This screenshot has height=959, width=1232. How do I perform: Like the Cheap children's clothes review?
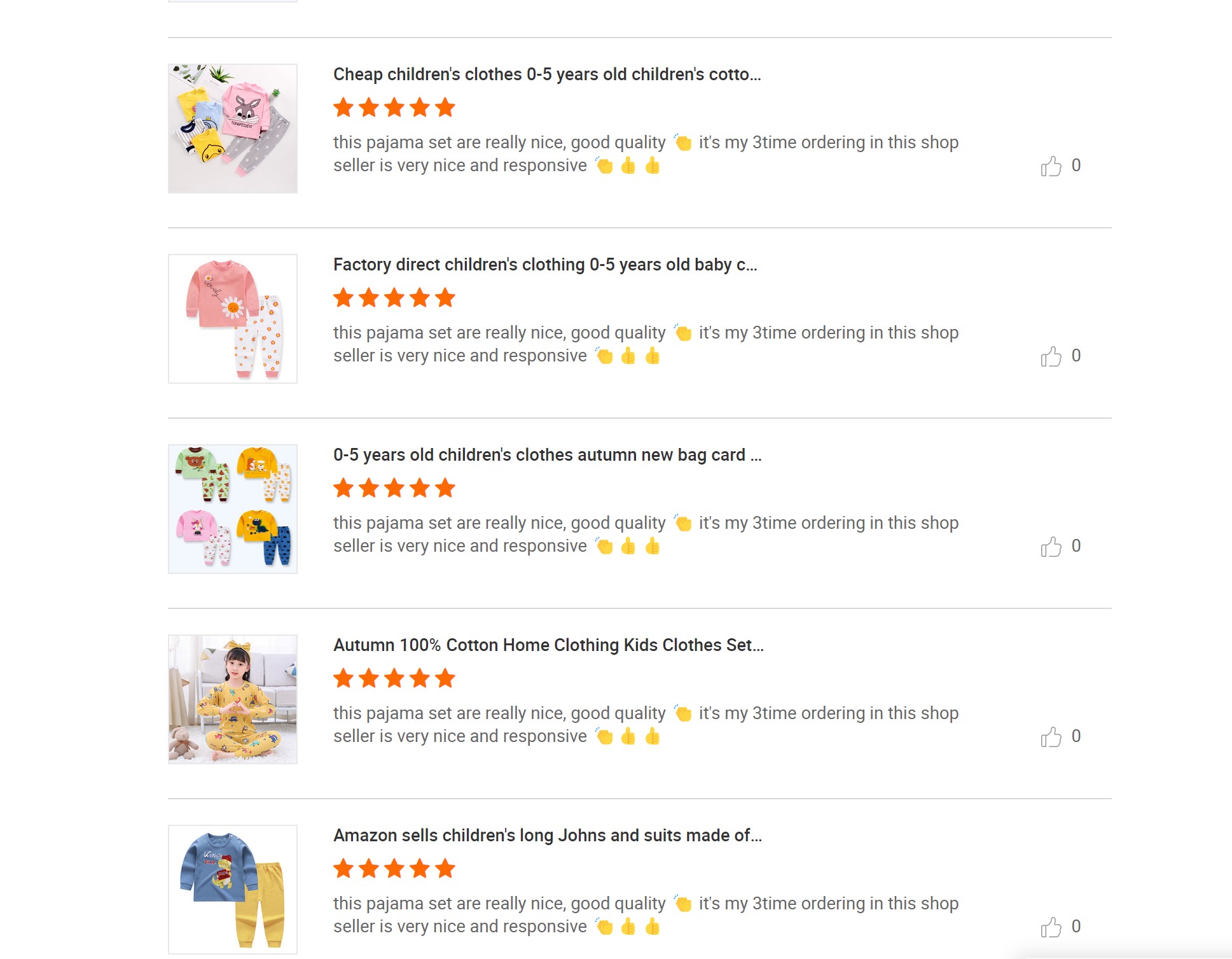click(x=1051, y=166)
